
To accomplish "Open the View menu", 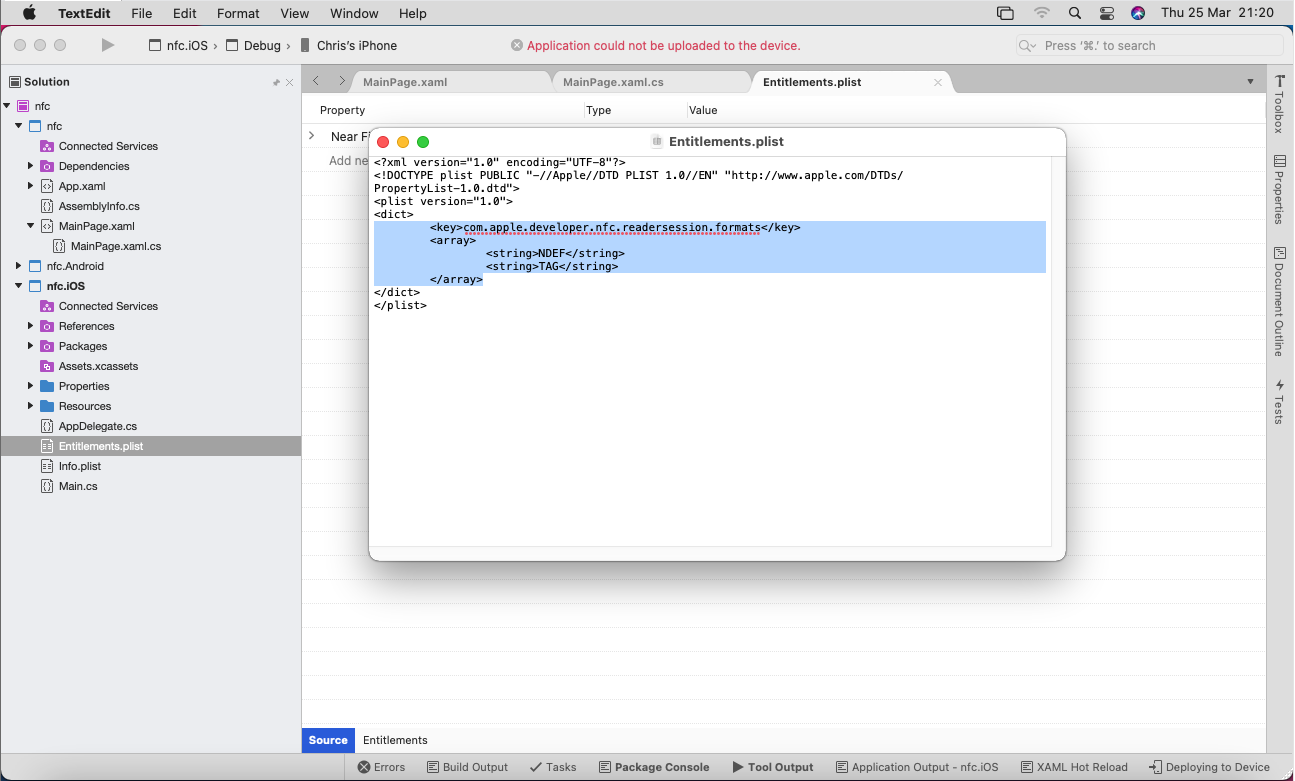I will [x=295, y=13].
